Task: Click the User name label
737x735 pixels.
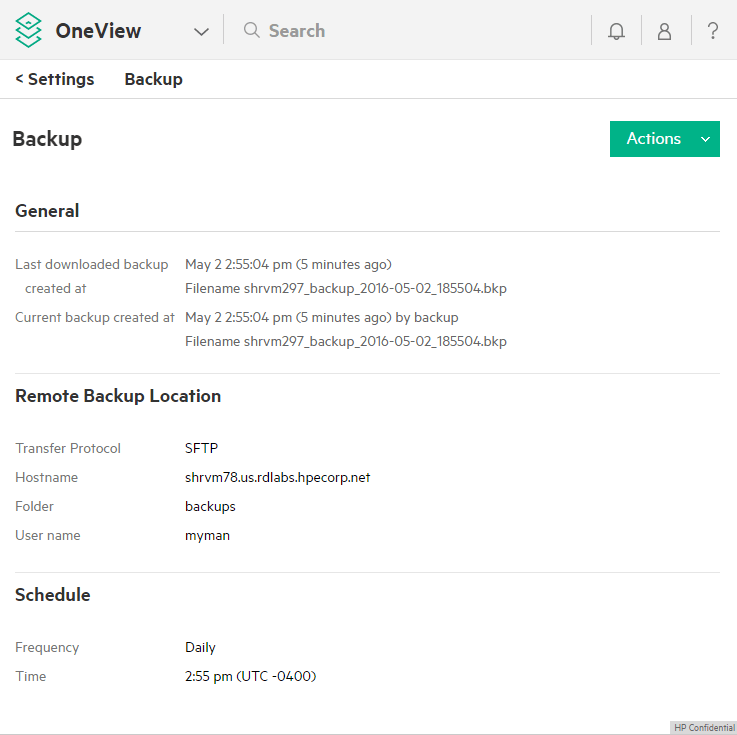Action: click(47, 535)
